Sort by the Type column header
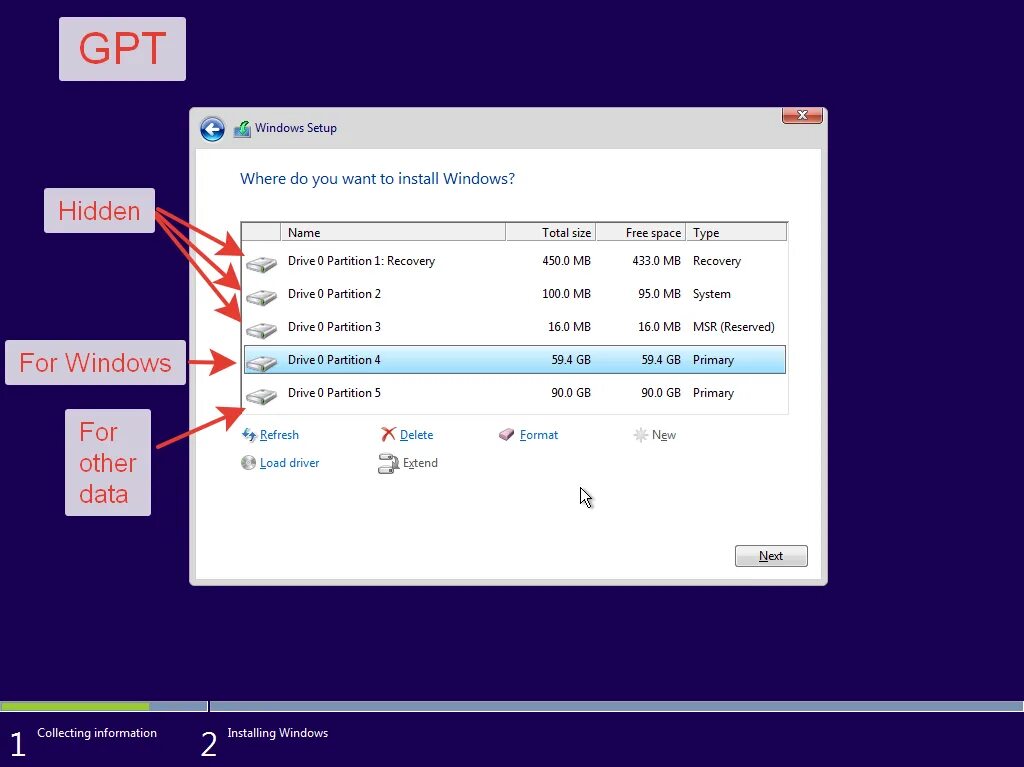The width and height of the screenshot is (1024, 767). 736,233
